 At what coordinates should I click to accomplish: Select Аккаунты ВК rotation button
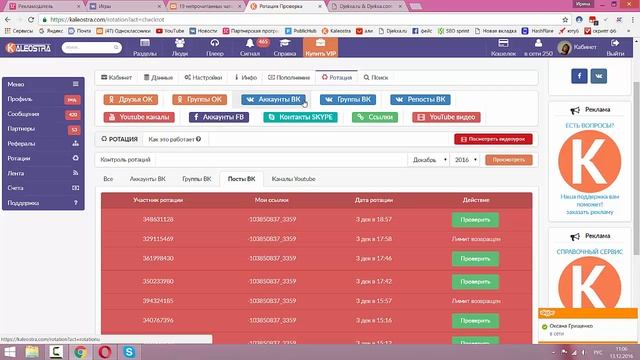pyautogui.click(x=273, y=100)
